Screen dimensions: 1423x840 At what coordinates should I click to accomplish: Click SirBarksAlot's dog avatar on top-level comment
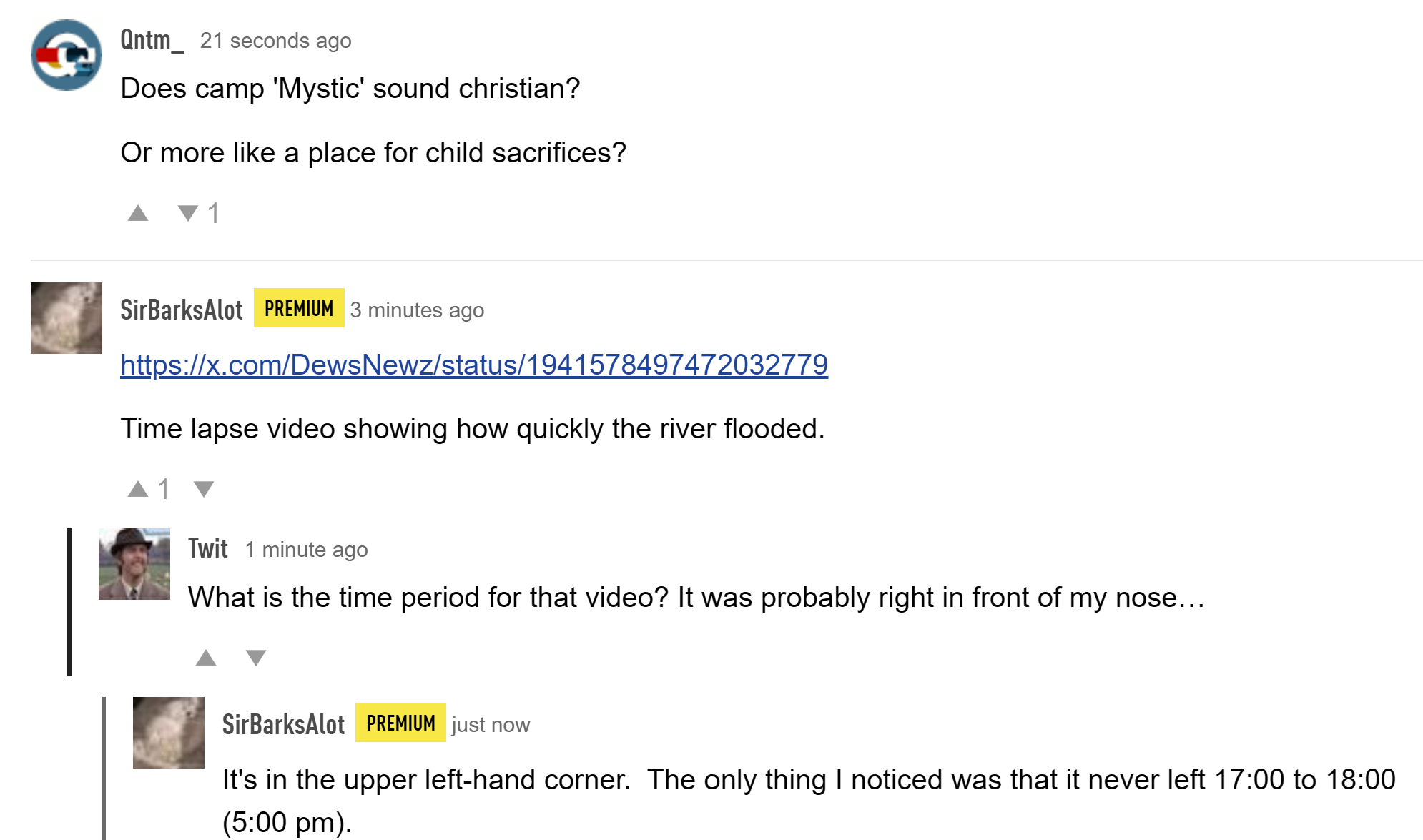tap(67, 318)
